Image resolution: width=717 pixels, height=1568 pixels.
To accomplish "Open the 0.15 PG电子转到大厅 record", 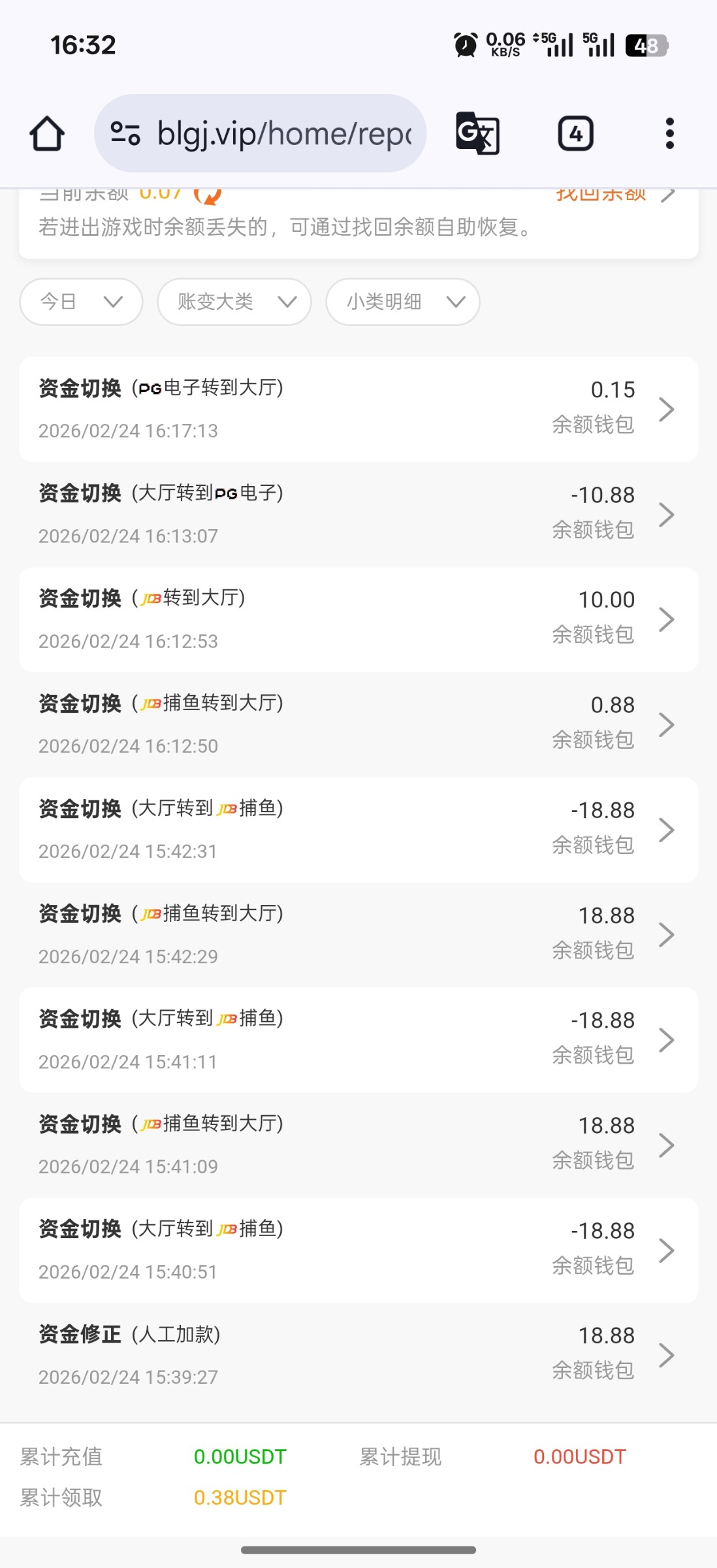I will [x=358, y=410].
